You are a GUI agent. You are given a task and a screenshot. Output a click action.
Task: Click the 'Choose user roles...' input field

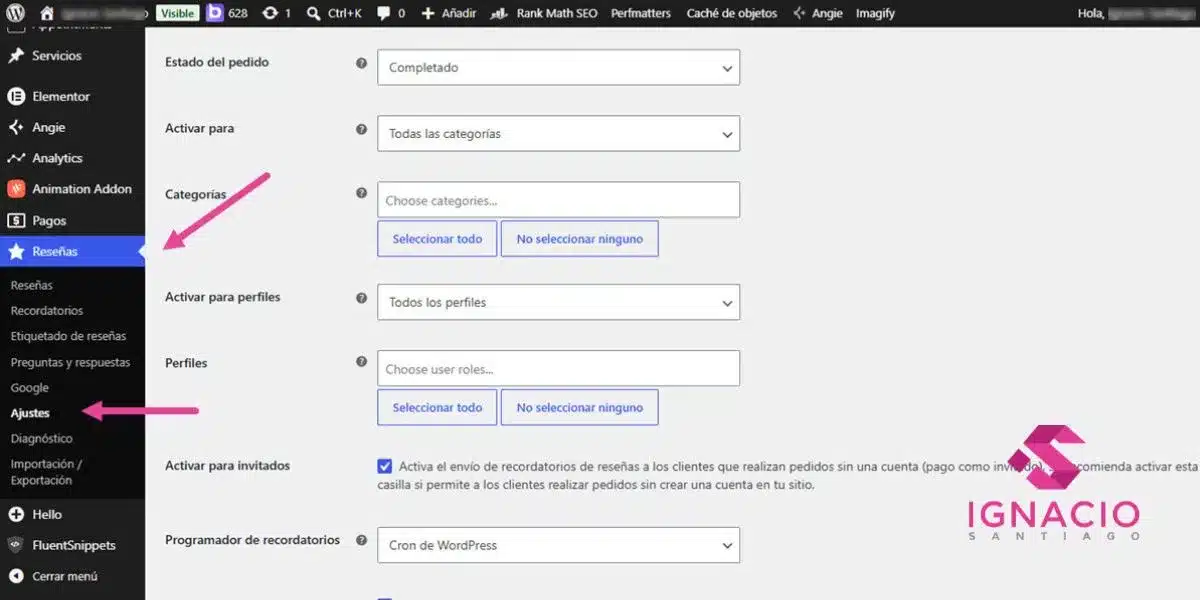coord(558,368)
